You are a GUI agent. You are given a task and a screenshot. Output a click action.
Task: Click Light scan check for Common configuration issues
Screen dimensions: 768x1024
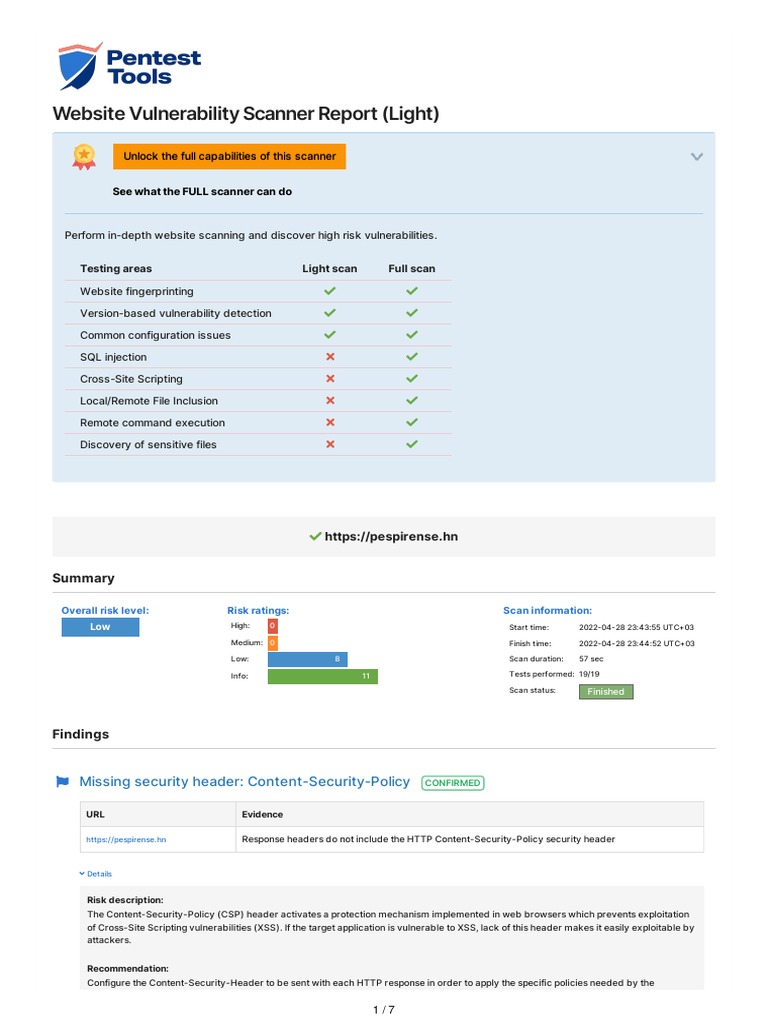tap(330, 334)
